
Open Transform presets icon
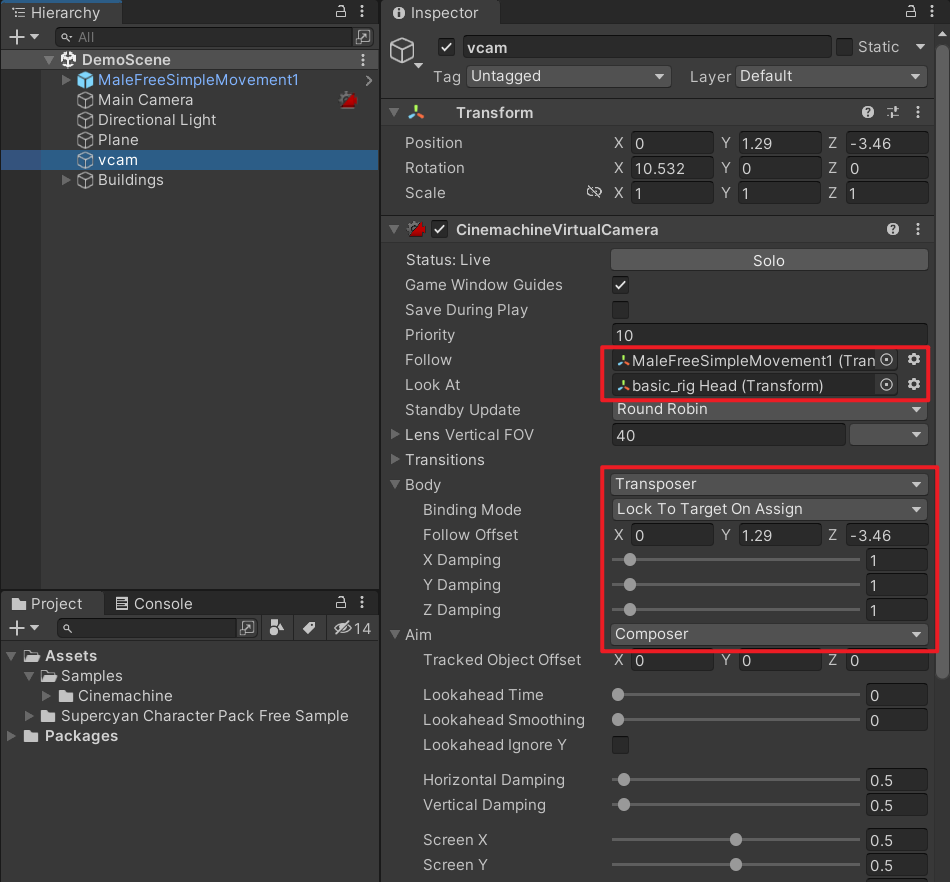pyautogui.click(x=893, y=112)
